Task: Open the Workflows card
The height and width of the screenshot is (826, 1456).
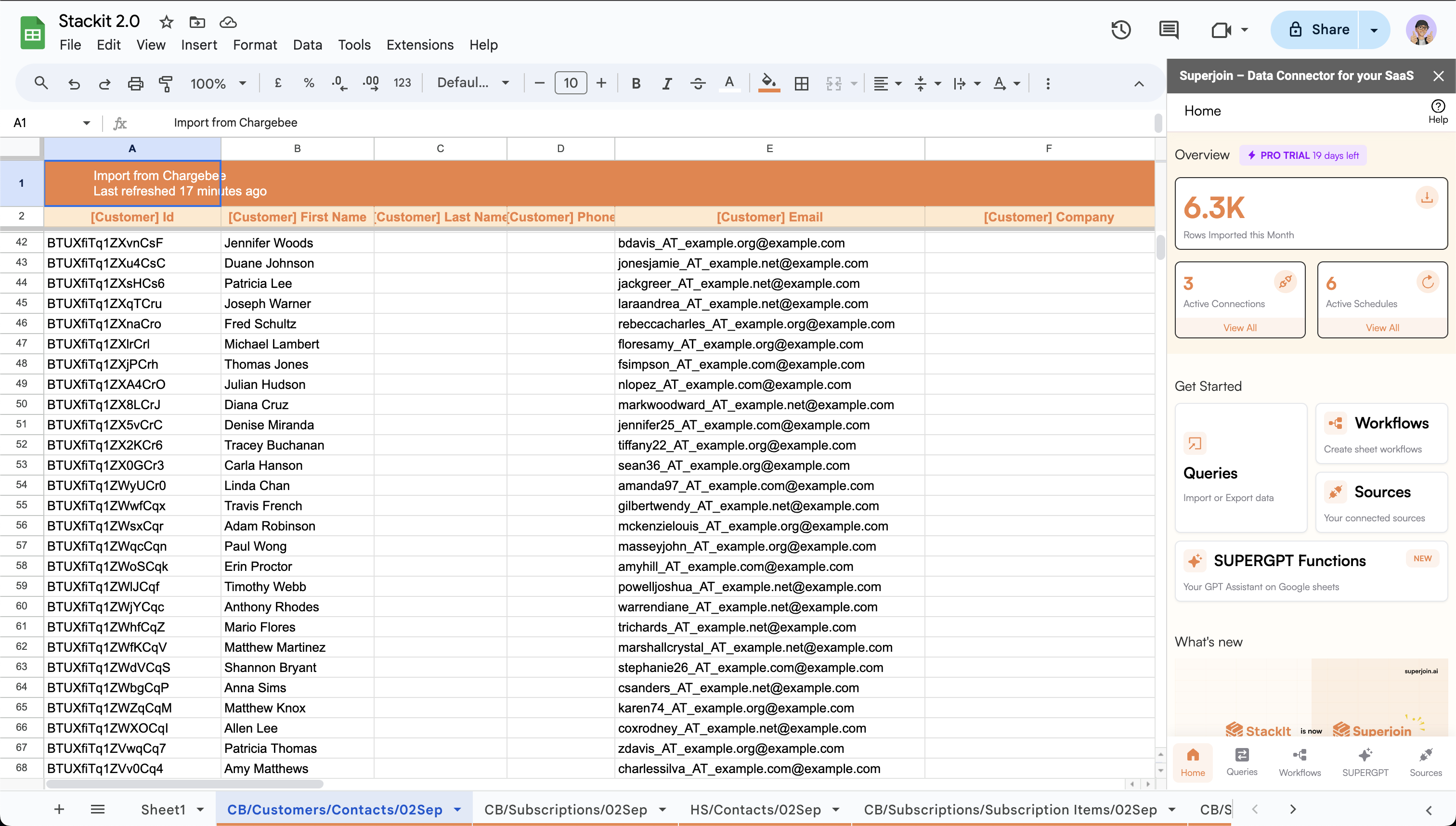Action: pyautogui.click(x=1382, y=434)
